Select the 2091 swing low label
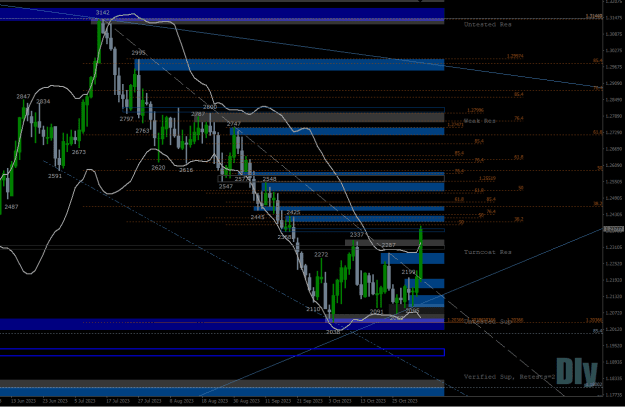Screen dimensions: 625x407 tap(377, 311)
